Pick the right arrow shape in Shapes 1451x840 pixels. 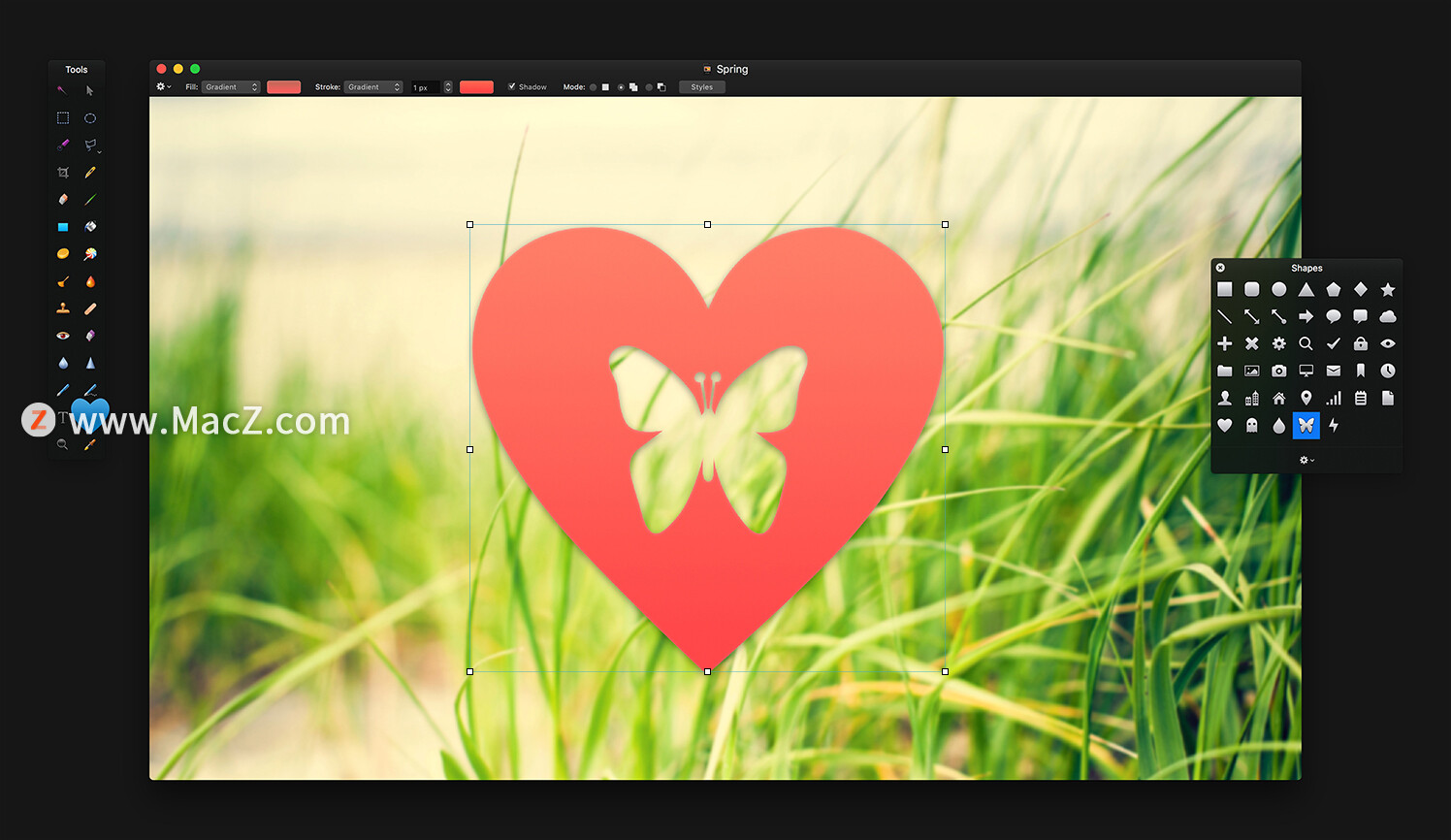tap(1306, 316)
